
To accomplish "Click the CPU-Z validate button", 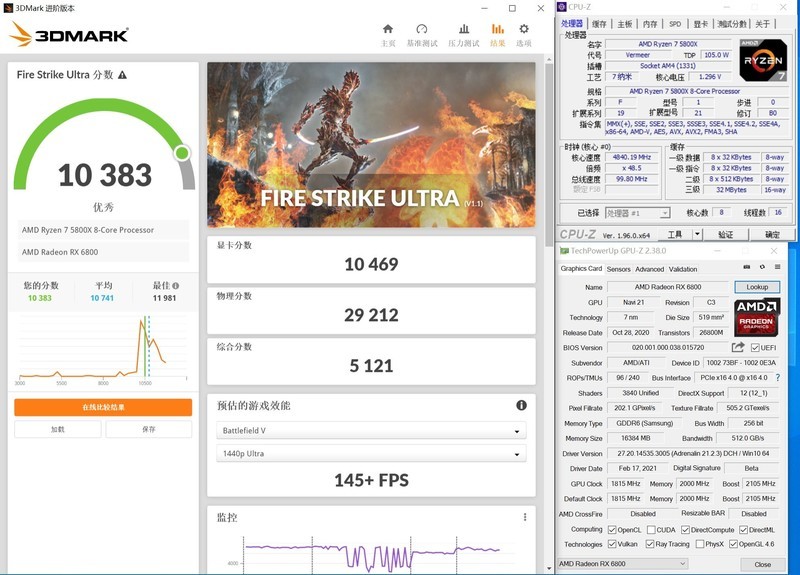I will click(x=726, y=234).
